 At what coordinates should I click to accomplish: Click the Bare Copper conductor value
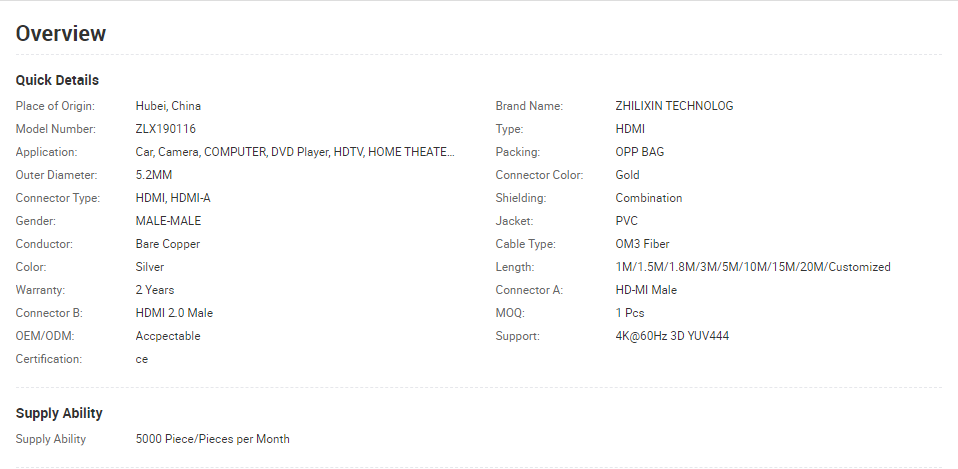click(x=167, y=244)
